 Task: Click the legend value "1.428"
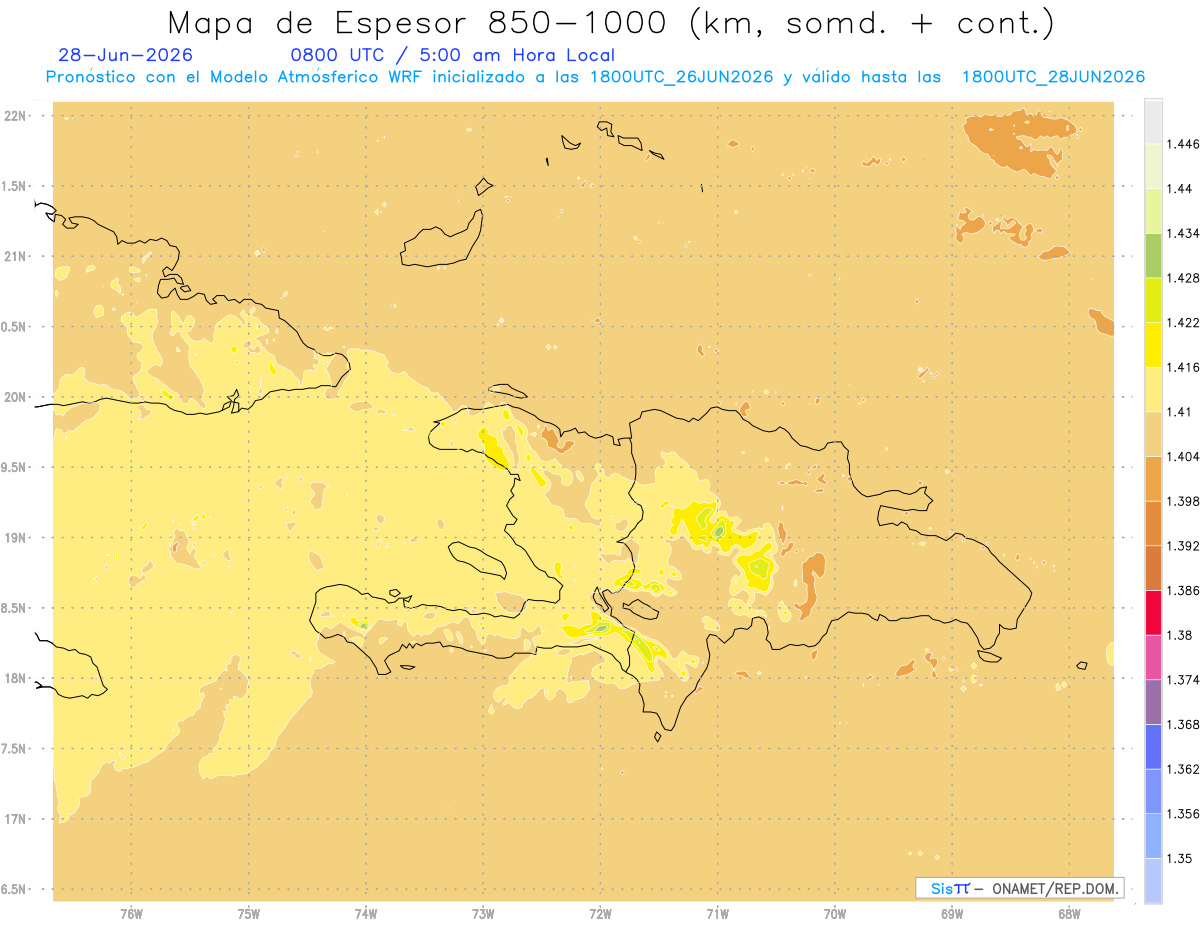pos(1183,278)
